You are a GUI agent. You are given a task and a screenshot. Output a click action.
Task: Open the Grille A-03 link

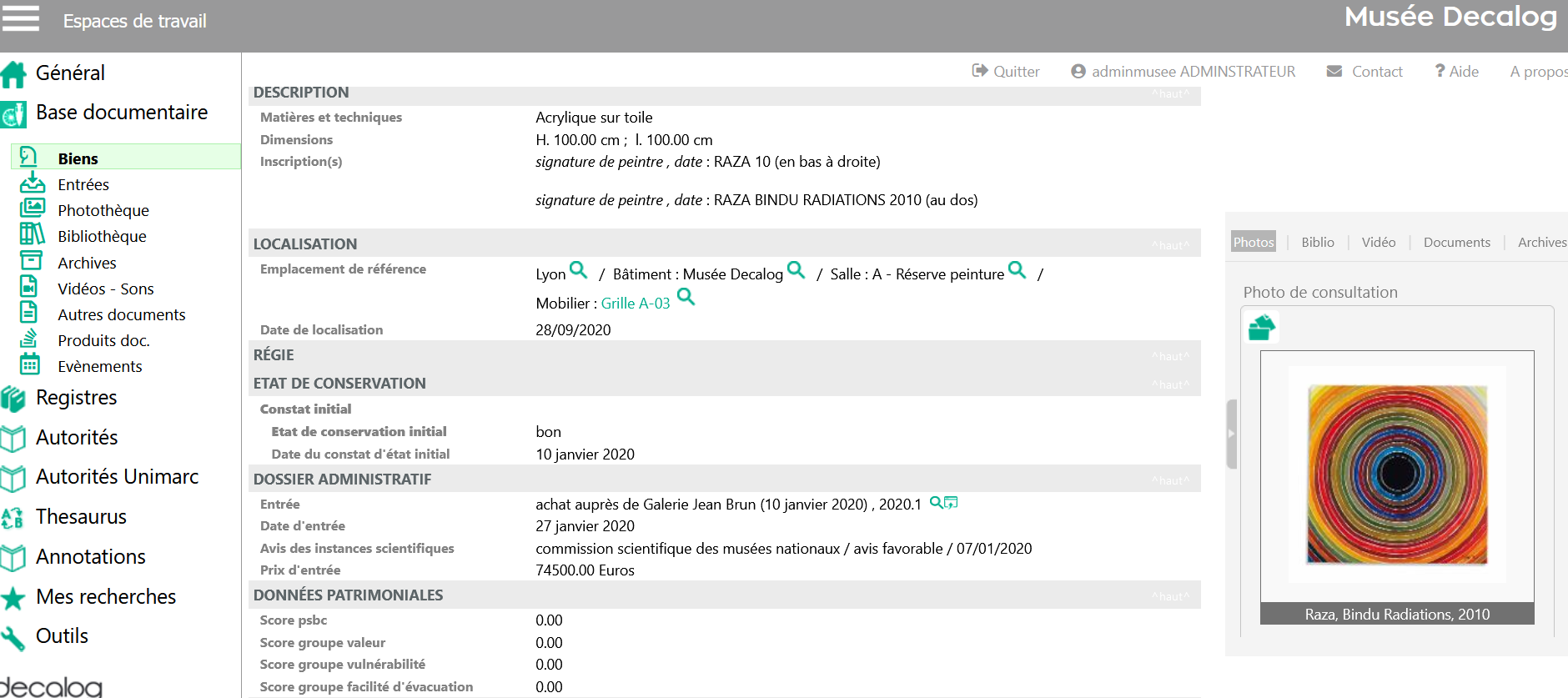pyautogui.click(x=635, y=304)
